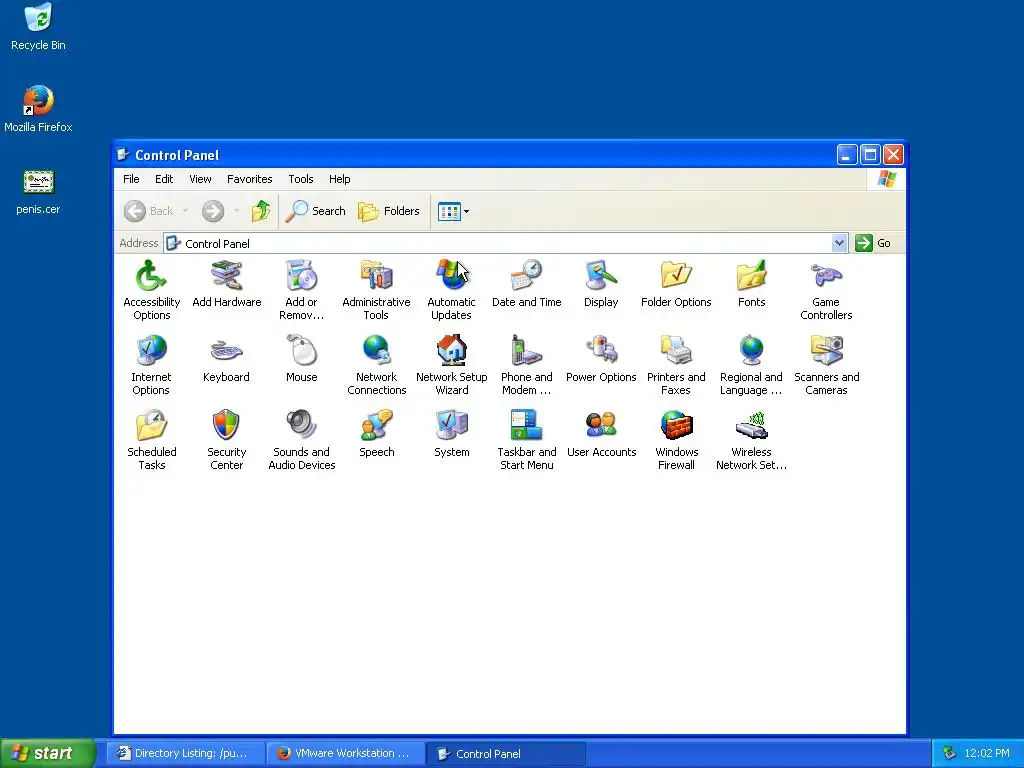Open the Start menu
The width and height of the screenshot is (1024, 768).
pyautogui.click(x=48, y=753)
